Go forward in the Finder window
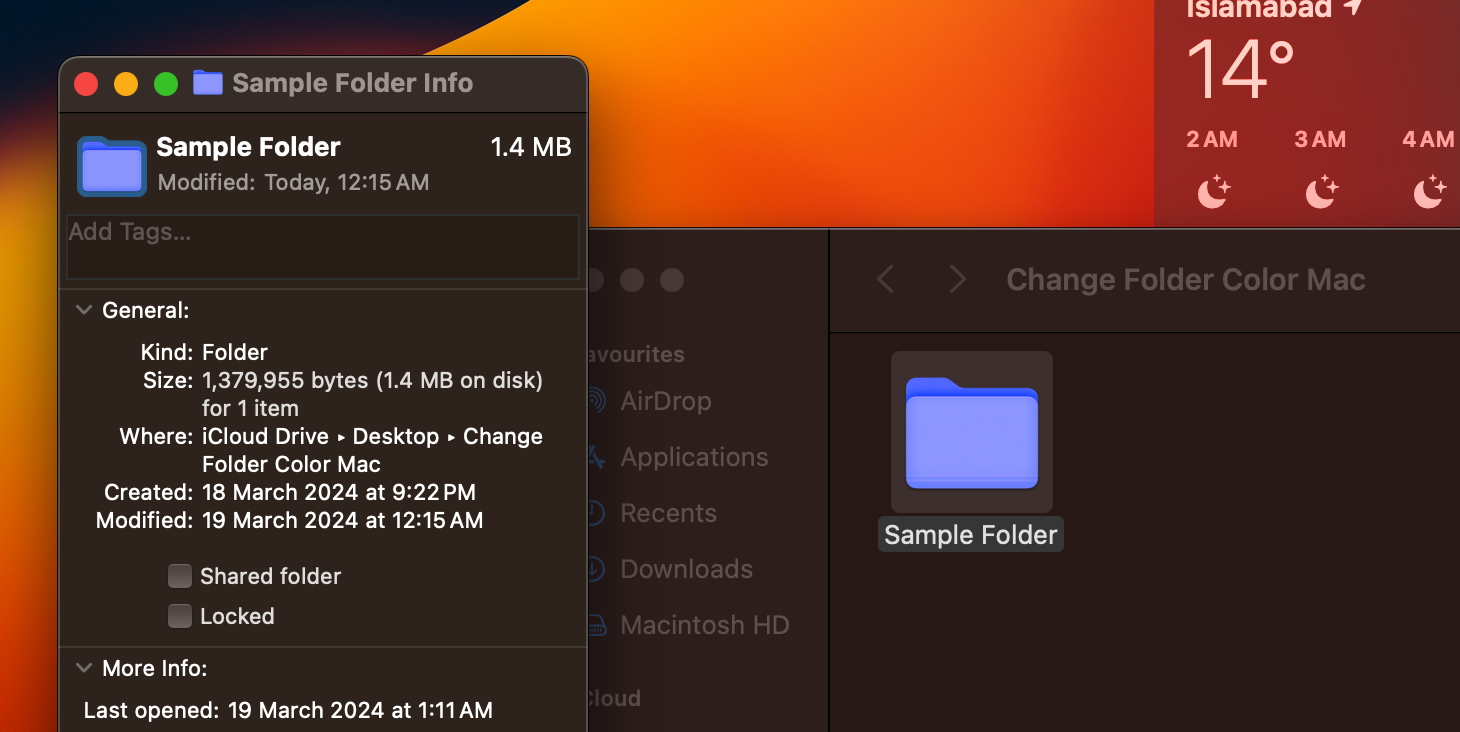This screenshot has width=1460, height=732. [957, 280]
